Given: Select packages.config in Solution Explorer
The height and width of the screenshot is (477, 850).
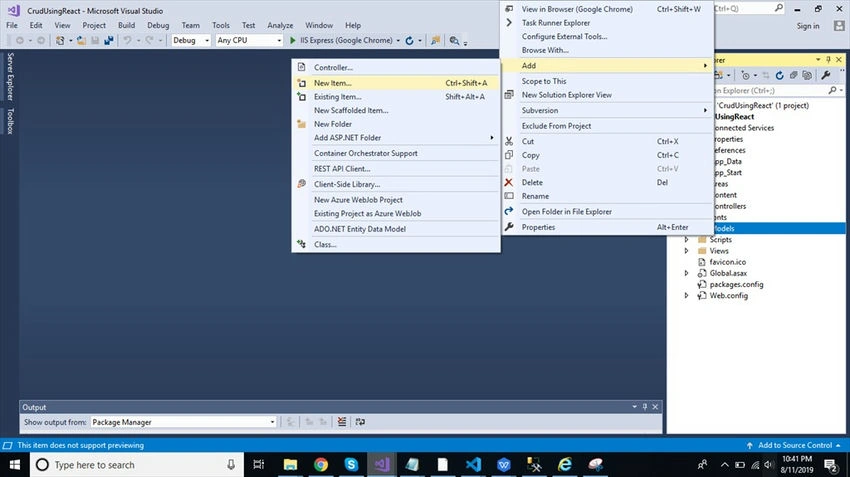Looking at the screenshot, I should tap(736, 285).
